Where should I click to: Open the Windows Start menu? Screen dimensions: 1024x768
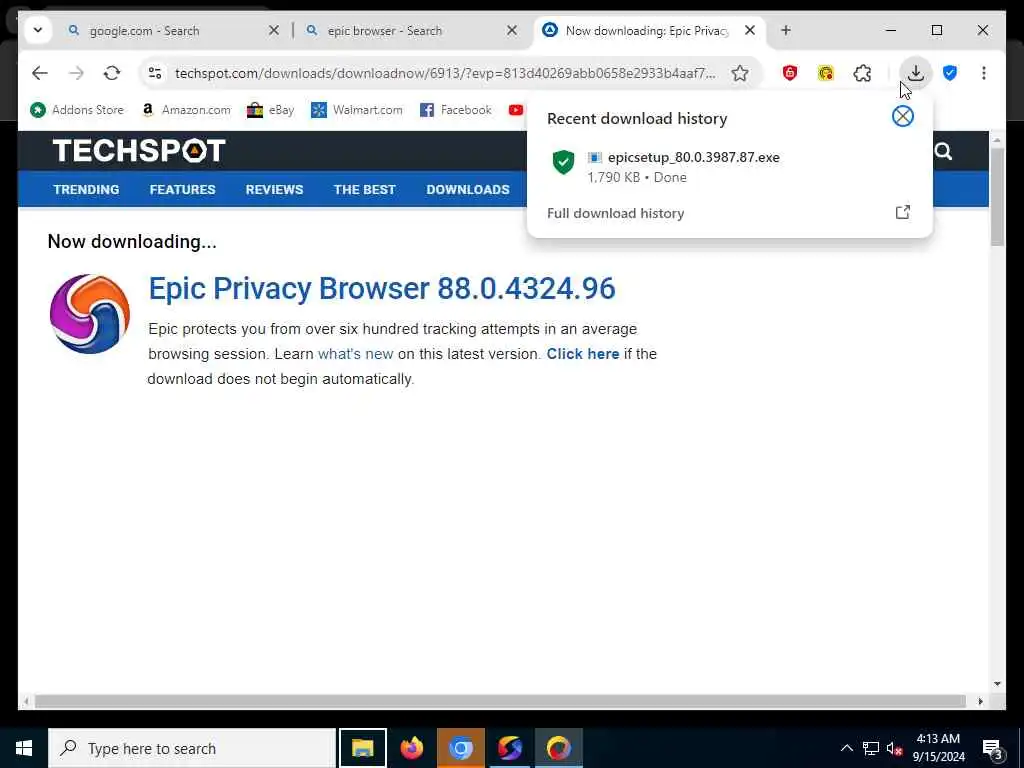24,748
